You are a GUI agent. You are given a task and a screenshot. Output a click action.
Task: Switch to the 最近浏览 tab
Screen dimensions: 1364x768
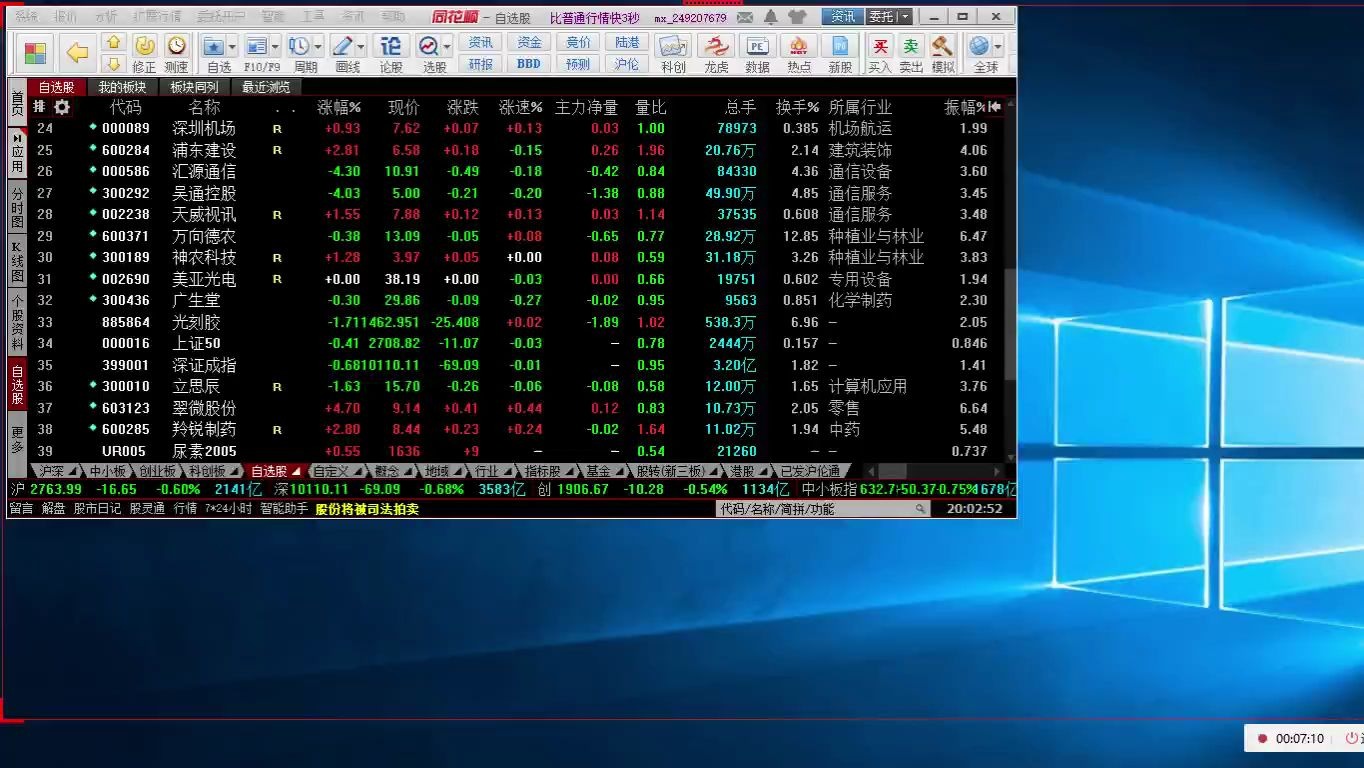click(265, 88)
